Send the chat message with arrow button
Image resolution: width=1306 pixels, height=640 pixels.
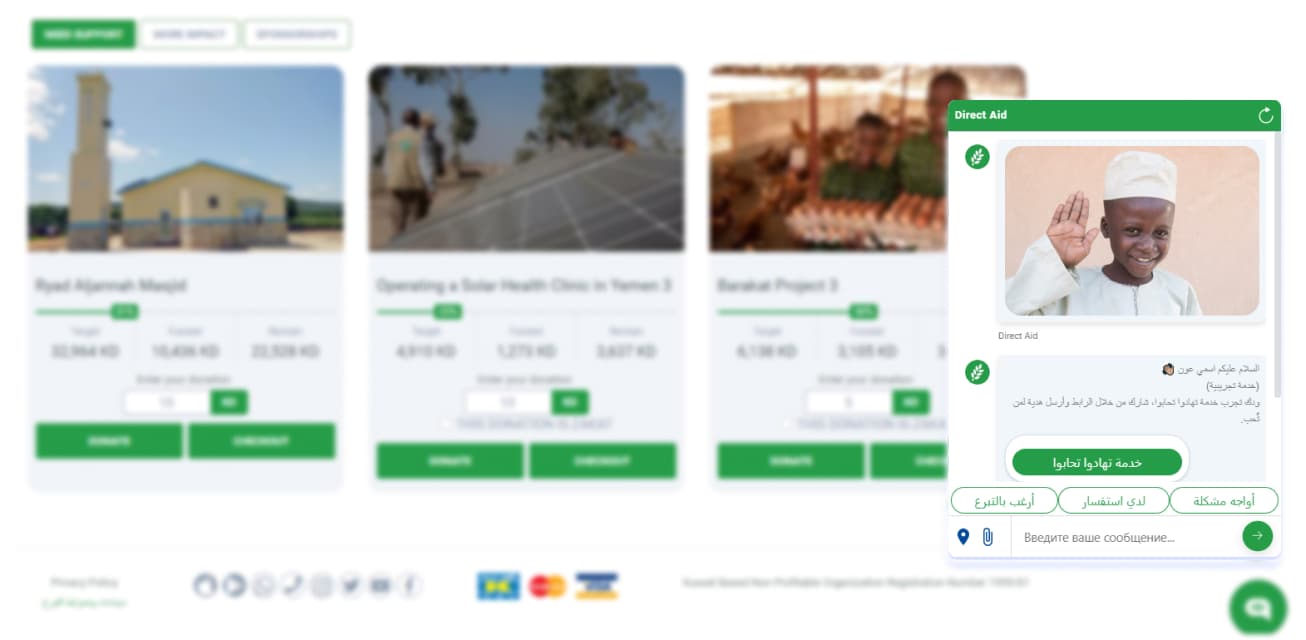(x=1257, y=536)
